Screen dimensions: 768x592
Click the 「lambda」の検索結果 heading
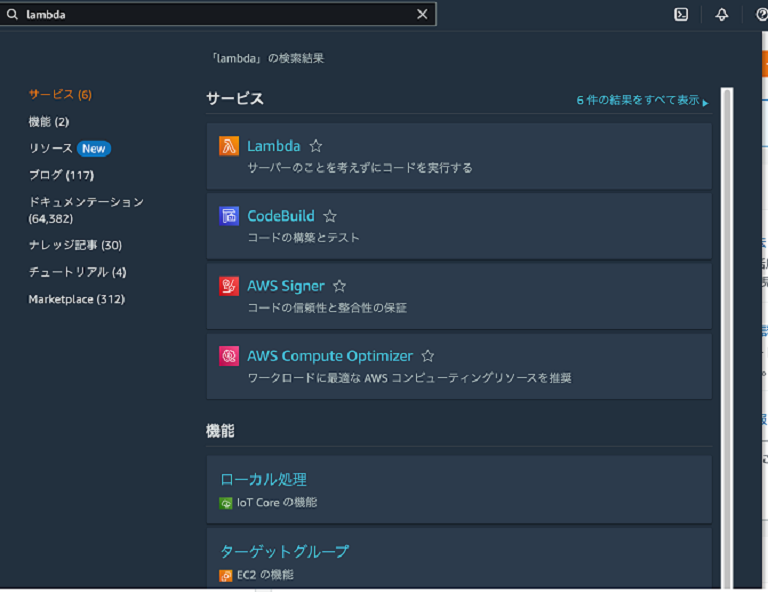coord(268,58)
